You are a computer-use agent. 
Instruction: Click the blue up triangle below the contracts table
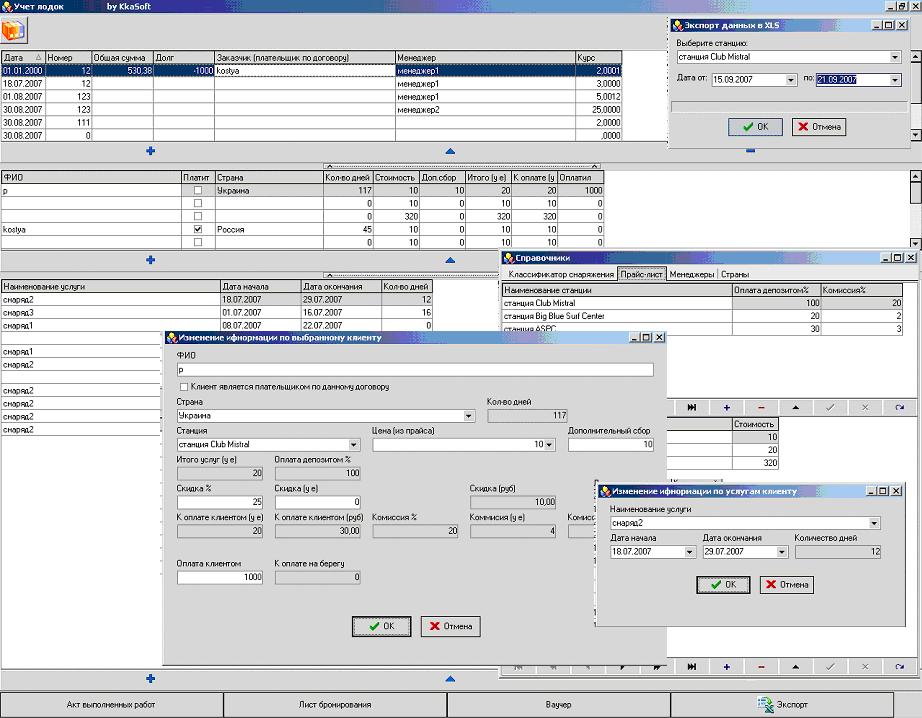[450, 151]
